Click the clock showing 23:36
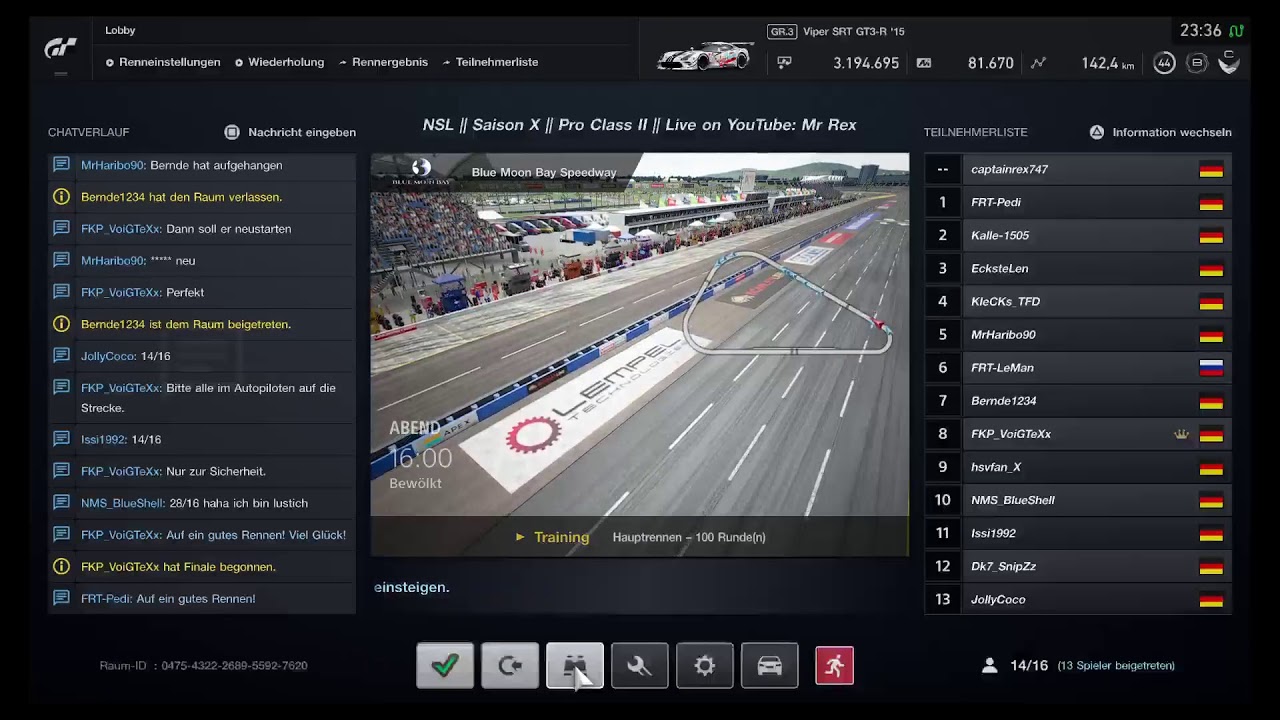1280x720 pixels. tap(1201, 31)
